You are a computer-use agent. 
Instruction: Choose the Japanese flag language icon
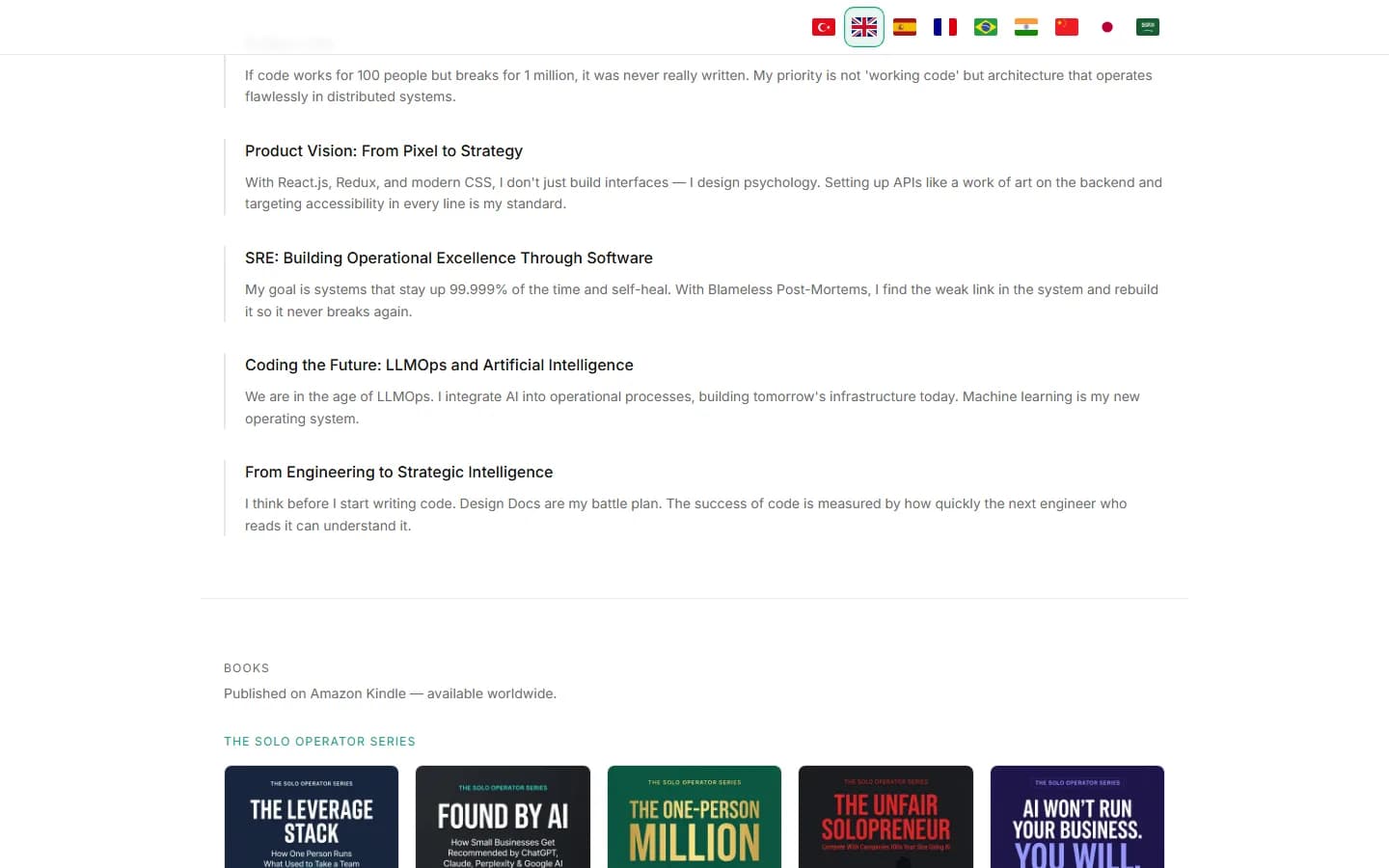(1107, 27)
